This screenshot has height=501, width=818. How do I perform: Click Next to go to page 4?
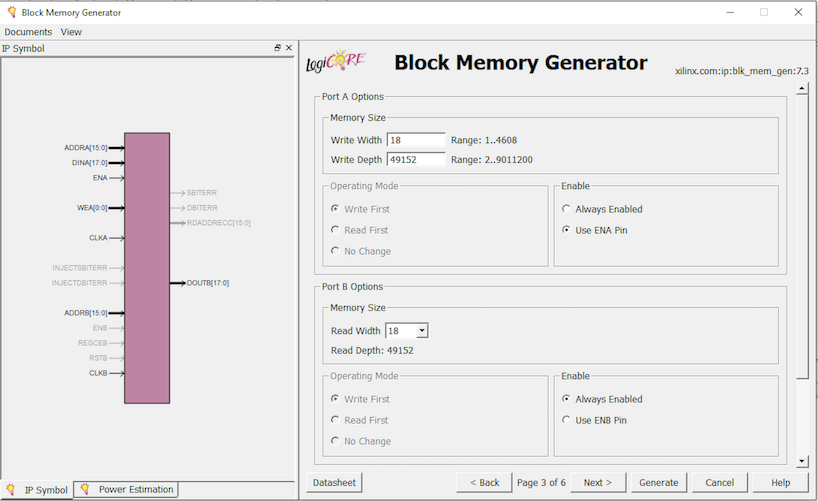pos(598,482)
